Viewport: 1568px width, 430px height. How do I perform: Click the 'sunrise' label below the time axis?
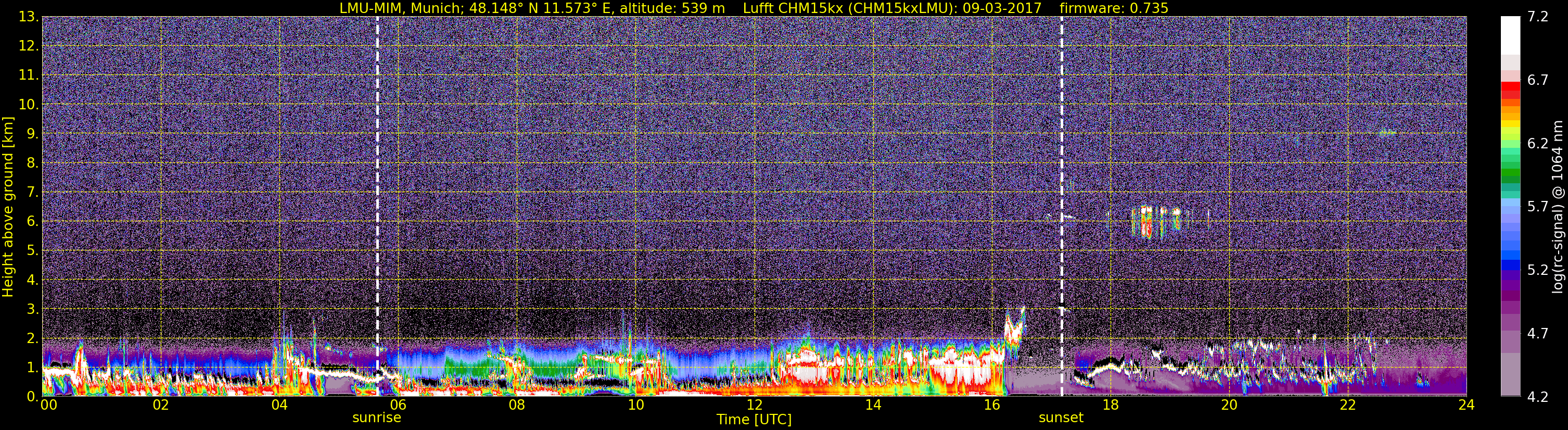(x=377, y=418)
